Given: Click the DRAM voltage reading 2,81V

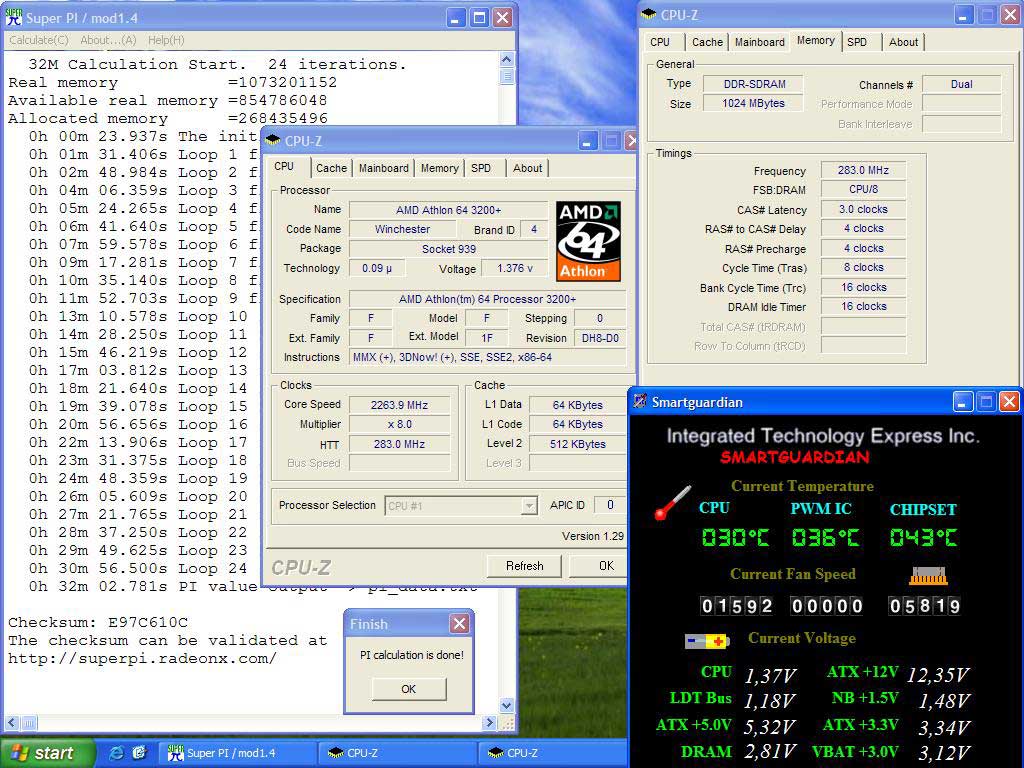Looking at the screenshot, I should pos(769,752).
